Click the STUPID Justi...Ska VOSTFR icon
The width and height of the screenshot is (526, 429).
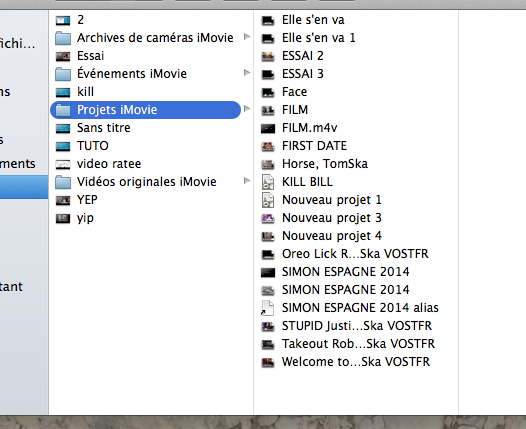pos(268,326)
